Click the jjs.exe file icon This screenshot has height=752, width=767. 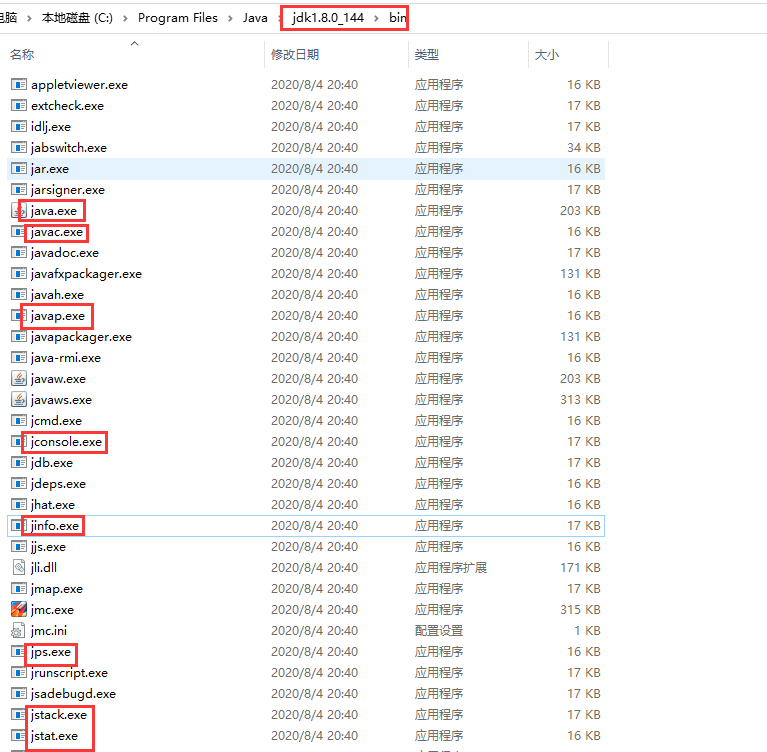point(19,547)
